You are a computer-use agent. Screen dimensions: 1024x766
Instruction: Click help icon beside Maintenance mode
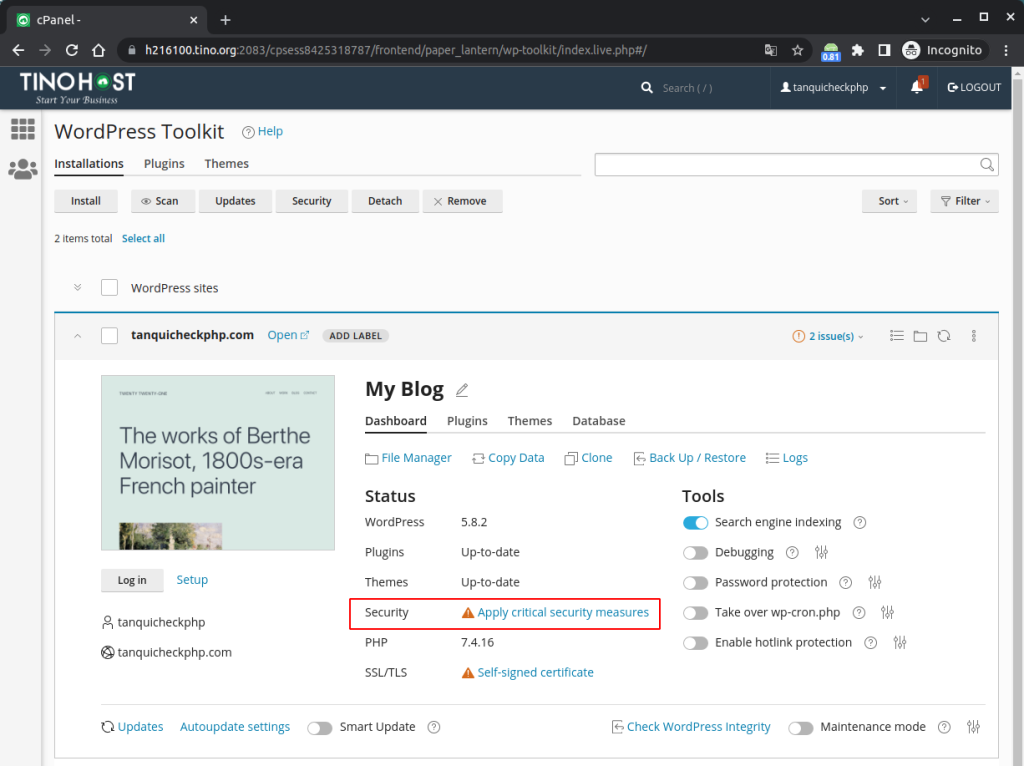coord(944,727)
